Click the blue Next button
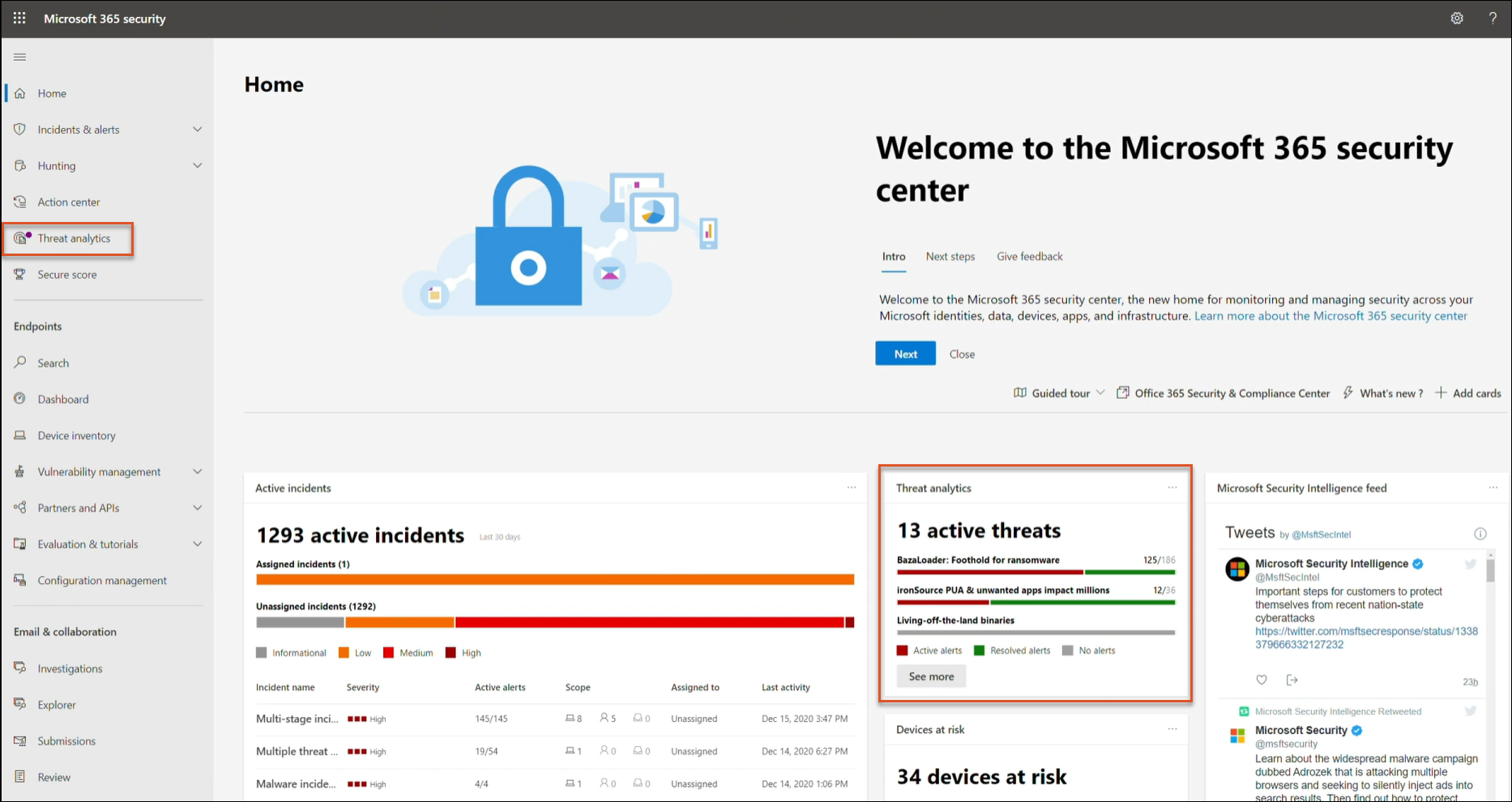 [905, 353]
